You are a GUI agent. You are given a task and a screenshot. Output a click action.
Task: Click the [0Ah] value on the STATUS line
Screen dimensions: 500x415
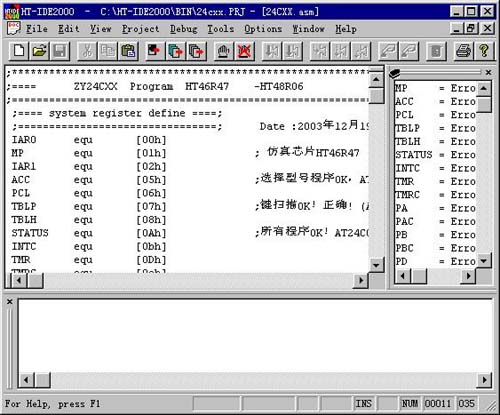(151, 233)
